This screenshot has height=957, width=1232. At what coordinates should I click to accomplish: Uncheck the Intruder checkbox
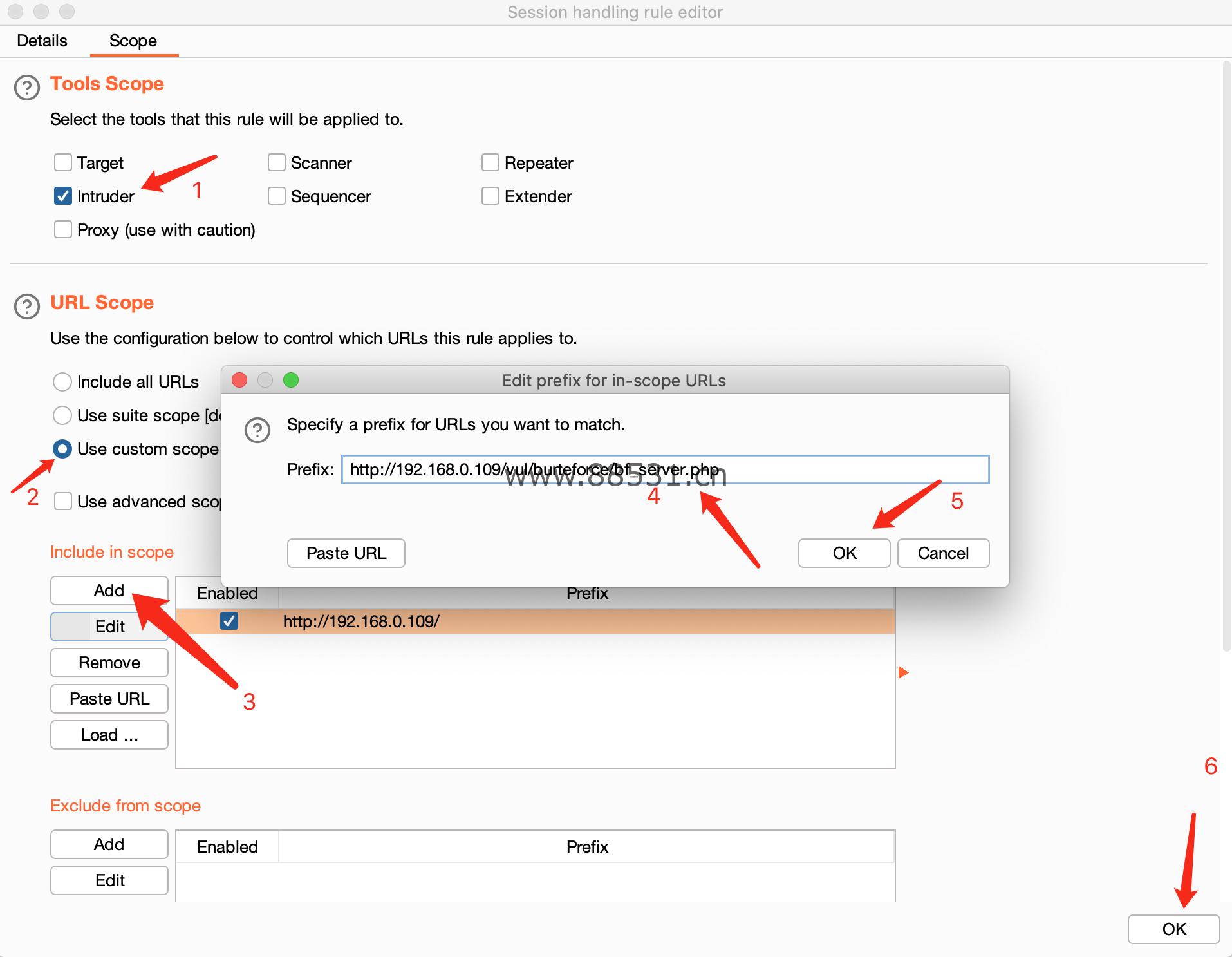[63, 196]
